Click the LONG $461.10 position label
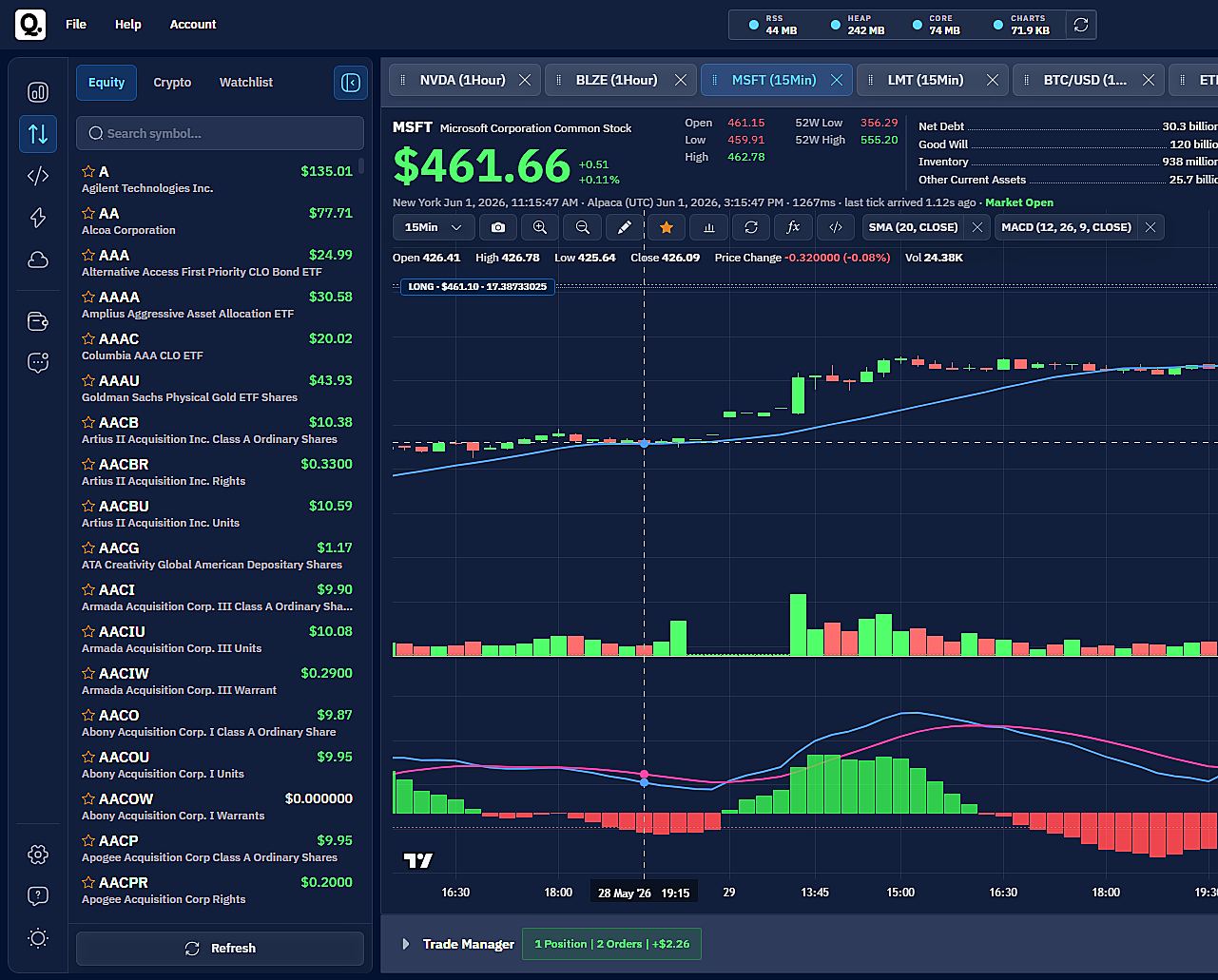Screen dimensions: 1218x980 [x=477, y=286]
